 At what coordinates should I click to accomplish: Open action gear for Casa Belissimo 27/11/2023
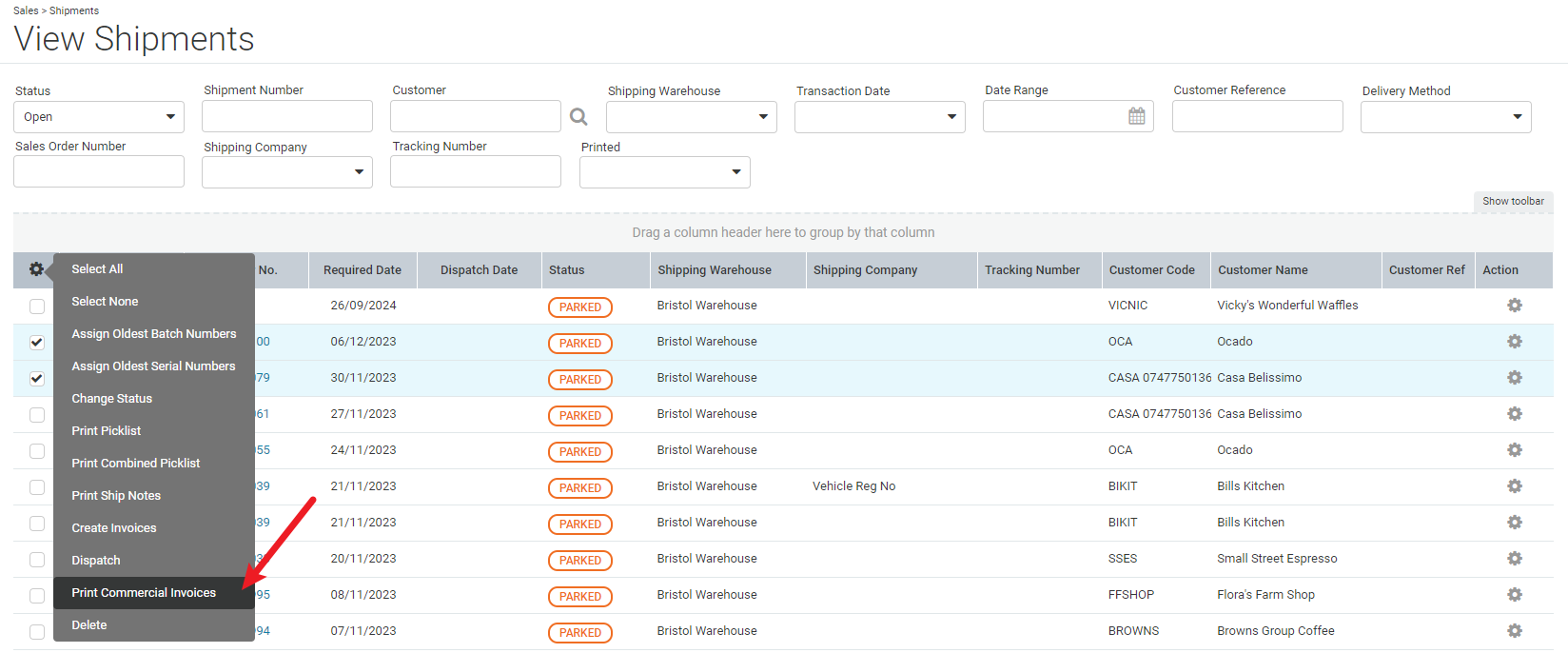tap(1515, 414)
